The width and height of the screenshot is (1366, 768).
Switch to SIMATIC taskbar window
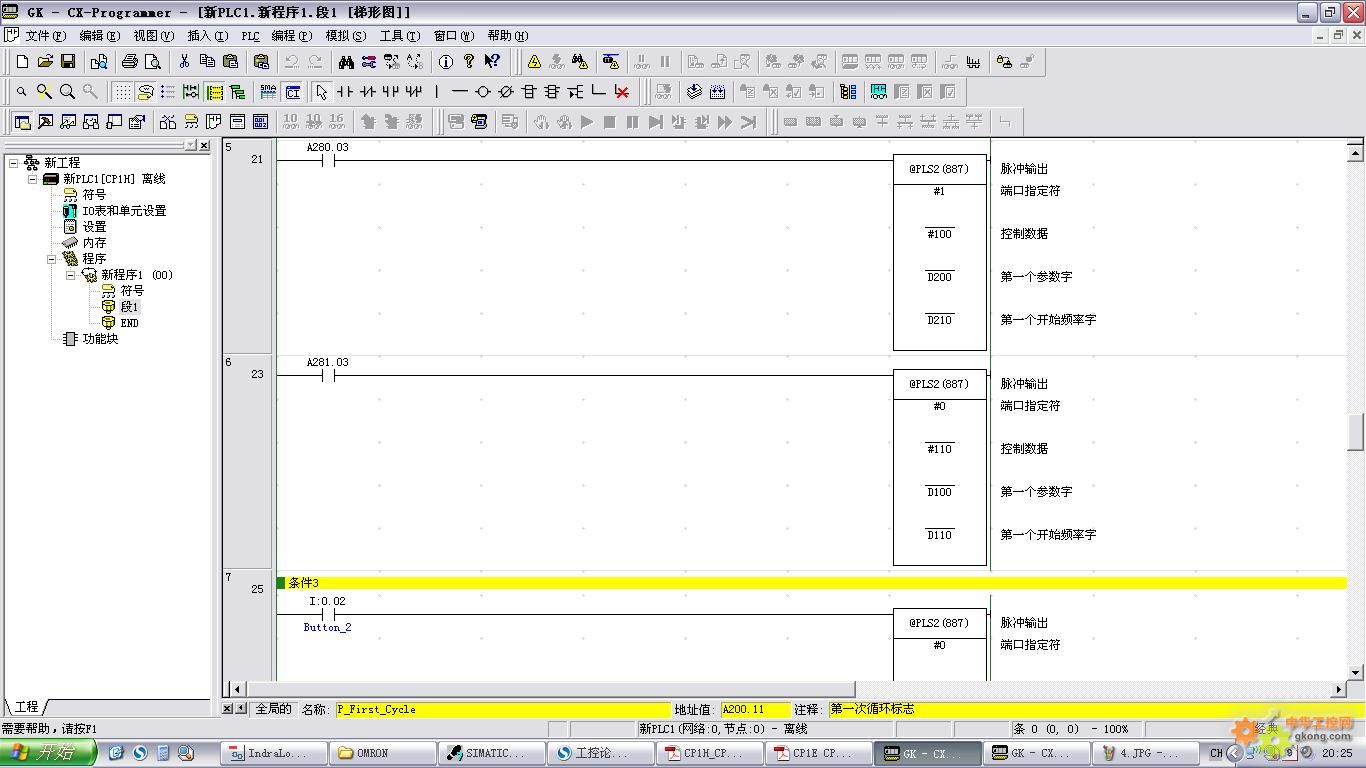click(x=493, y=753)
